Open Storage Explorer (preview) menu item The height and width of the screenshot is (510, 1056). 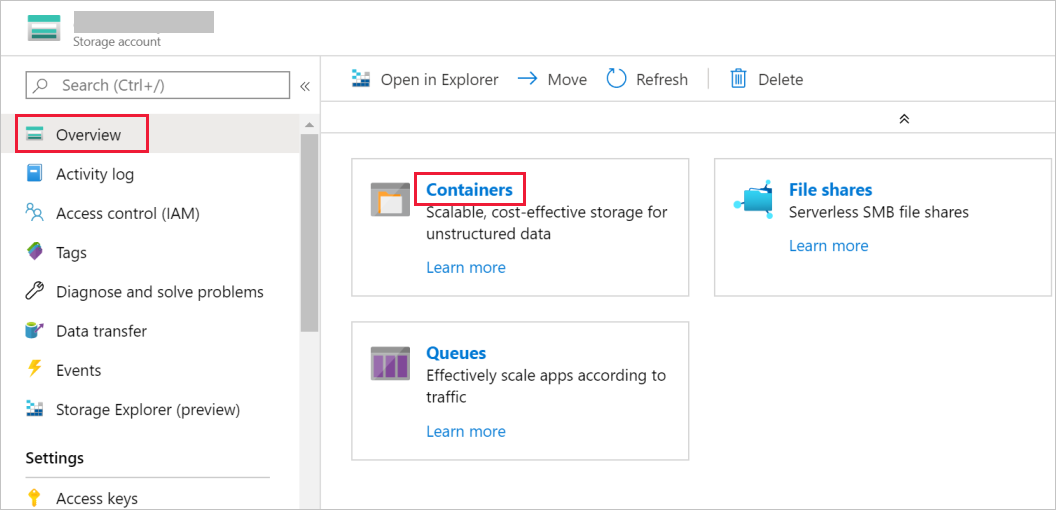pos(148,409)
